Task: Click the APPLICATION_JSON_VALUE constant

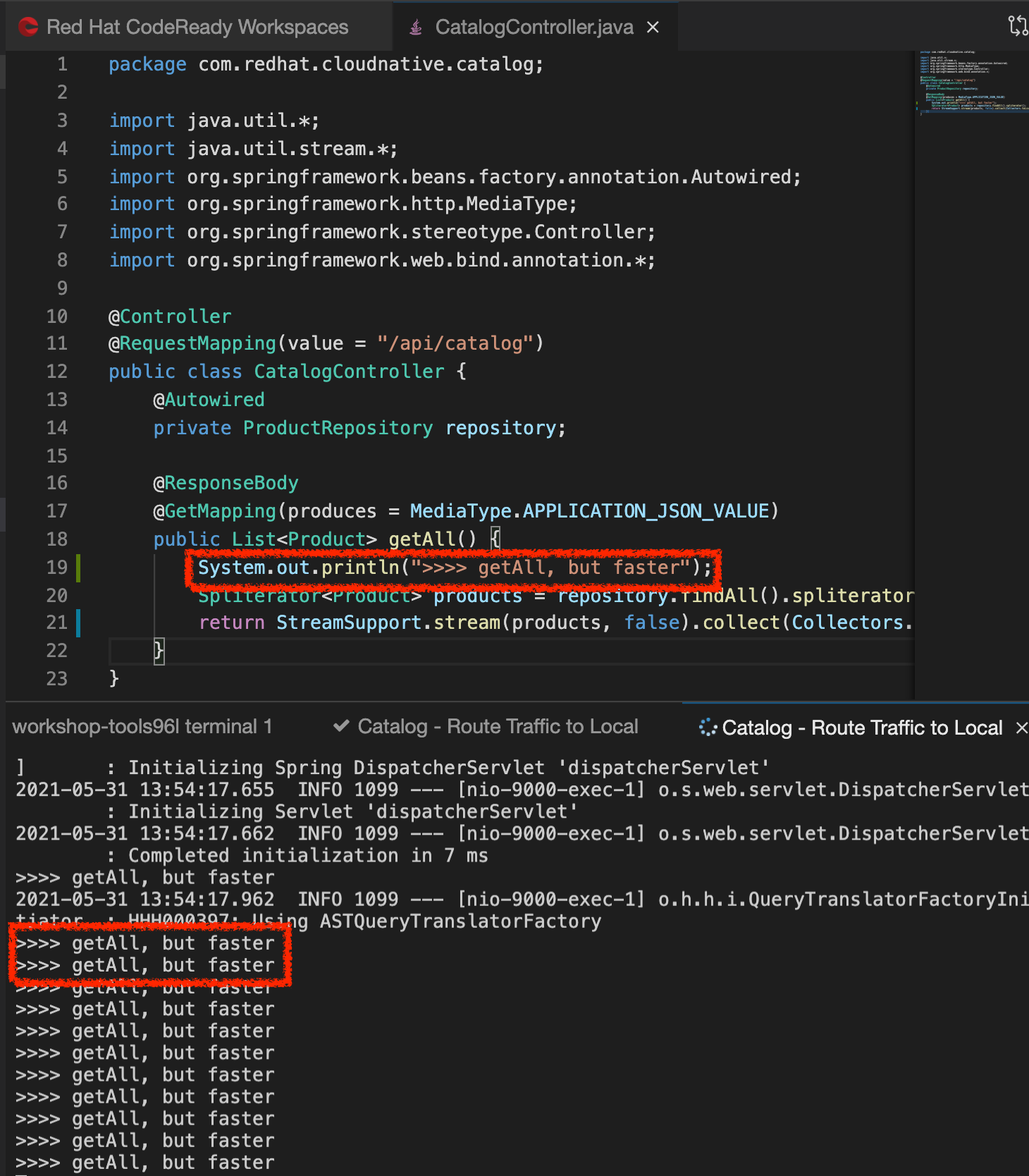Action: tap(646, 511)
